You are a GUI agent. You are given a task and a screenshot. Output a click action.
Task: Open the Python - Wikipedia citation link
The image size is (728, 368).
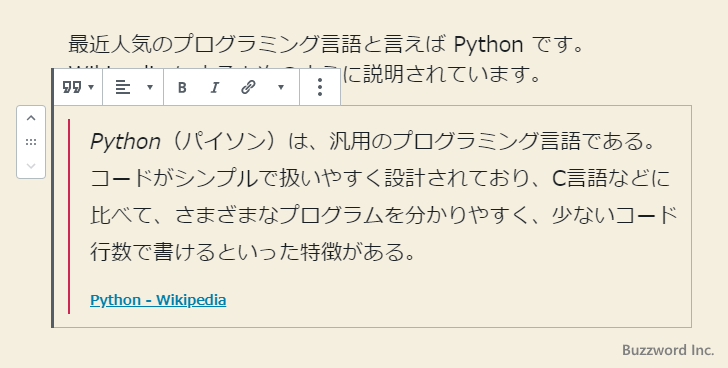[158, 300]
